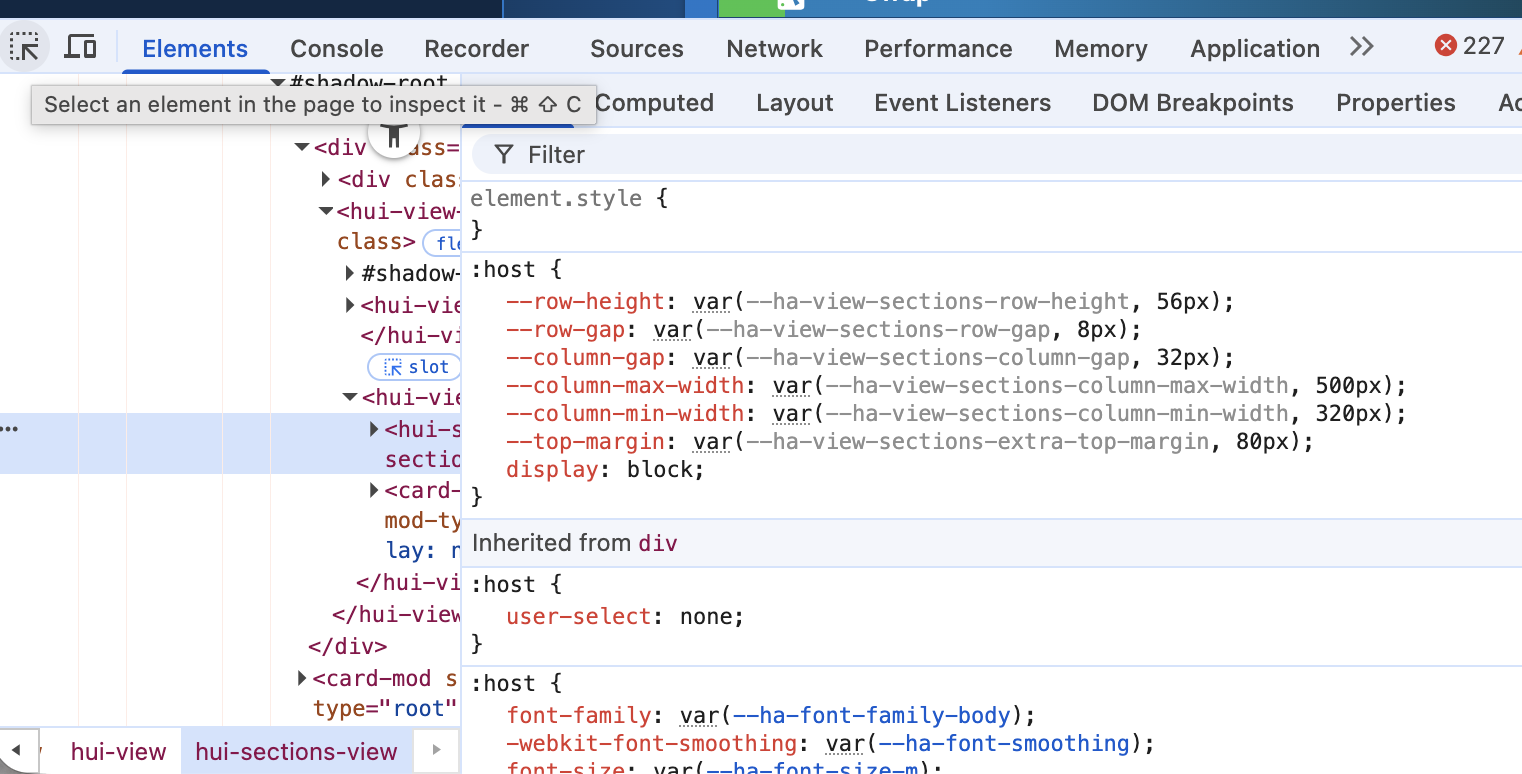Toggle the device toolbar icon
Screen dimensions: 1522x774
[x=80, y=47]
